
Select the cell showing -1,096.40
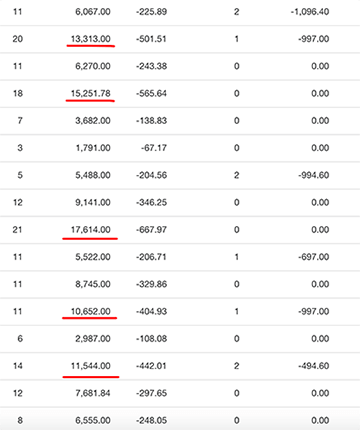pos(310,12)
